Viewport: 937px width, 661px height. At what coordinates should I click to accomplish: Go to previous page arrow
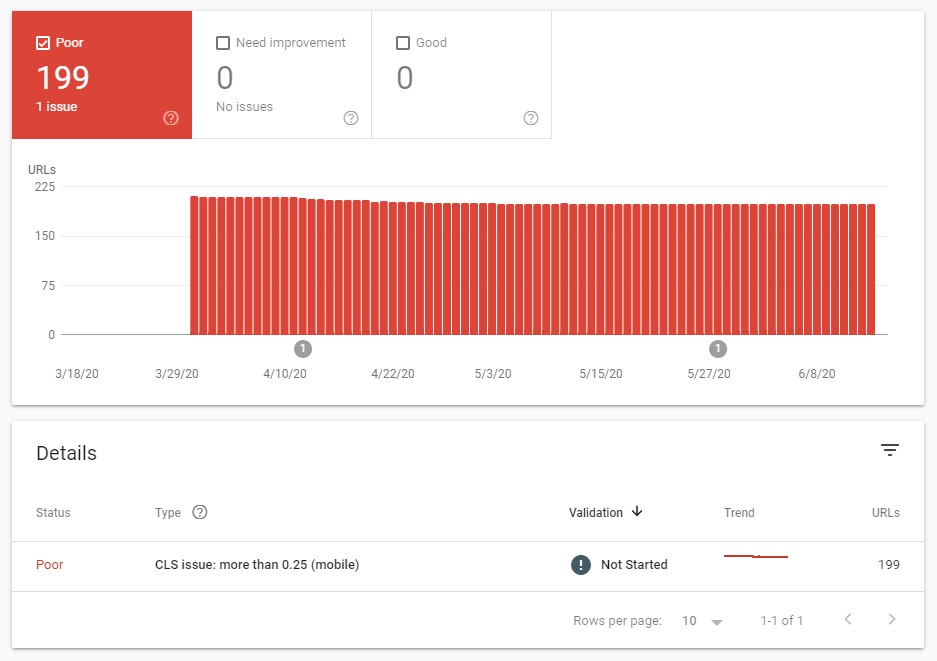[848, 620]
